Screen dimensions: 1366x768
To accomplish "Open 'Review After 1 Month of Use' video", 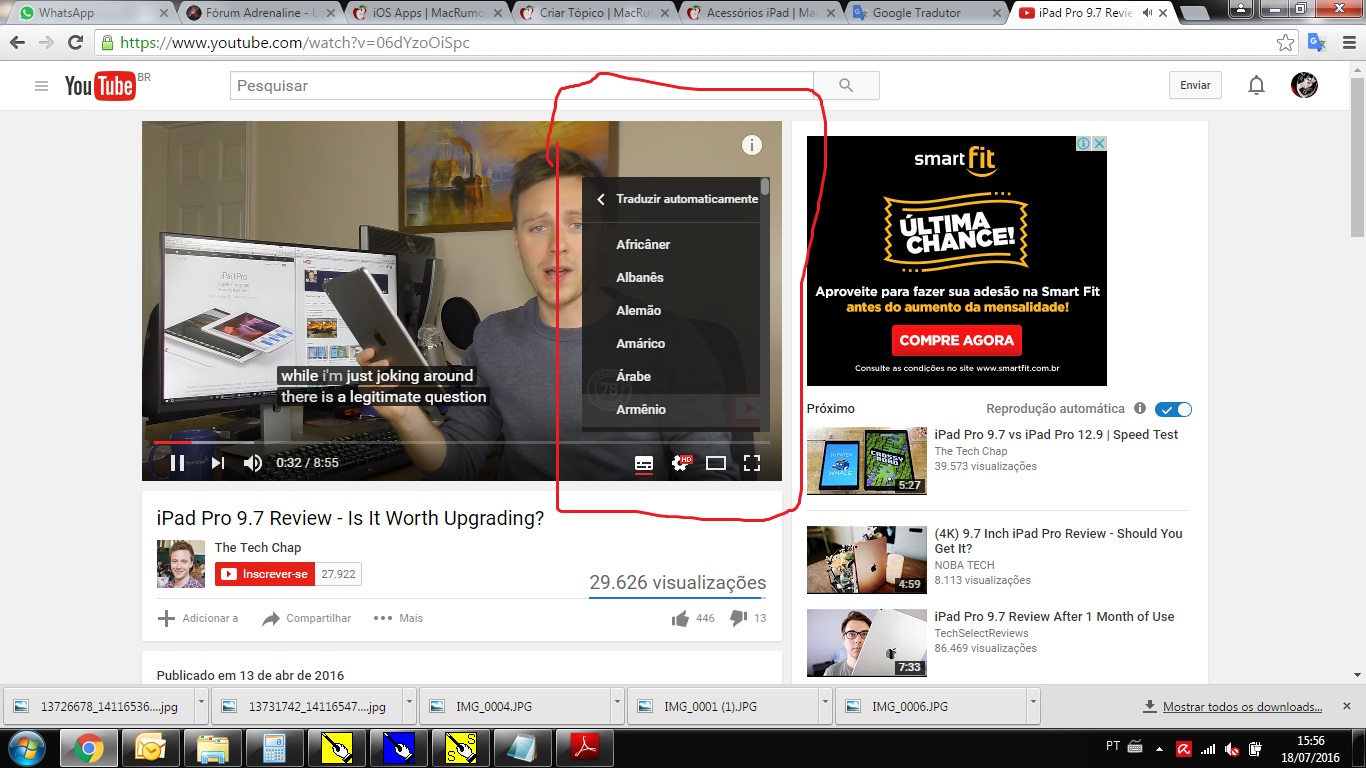I will coord(1054,617).
